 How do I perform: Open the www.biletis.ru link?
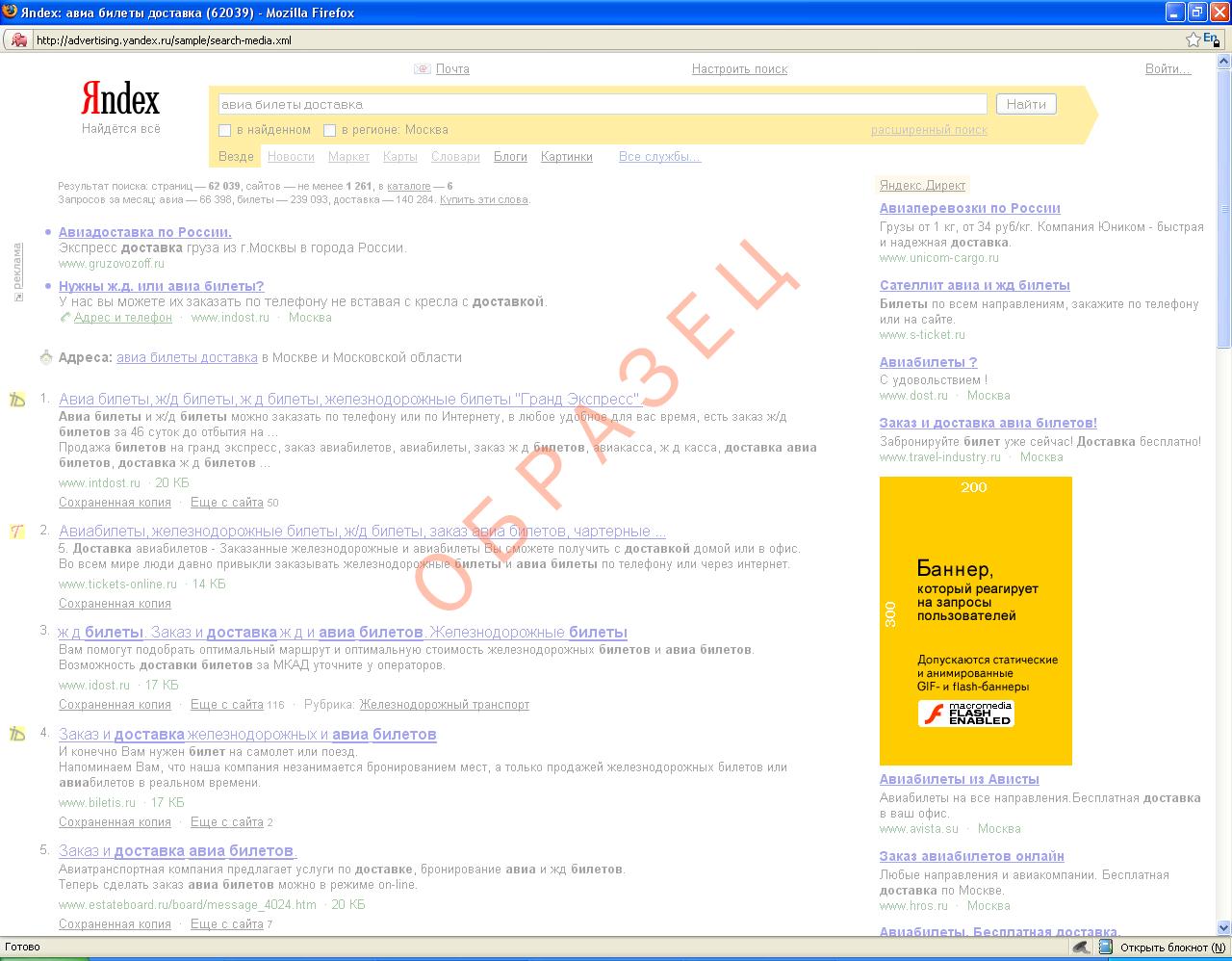click(x=97, y=802)
